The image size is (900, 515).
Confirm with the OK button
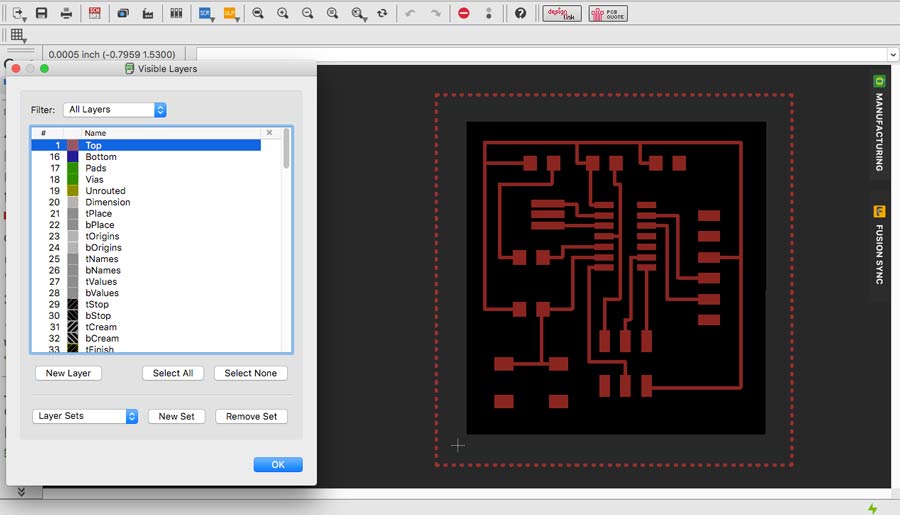click(278, 464)
